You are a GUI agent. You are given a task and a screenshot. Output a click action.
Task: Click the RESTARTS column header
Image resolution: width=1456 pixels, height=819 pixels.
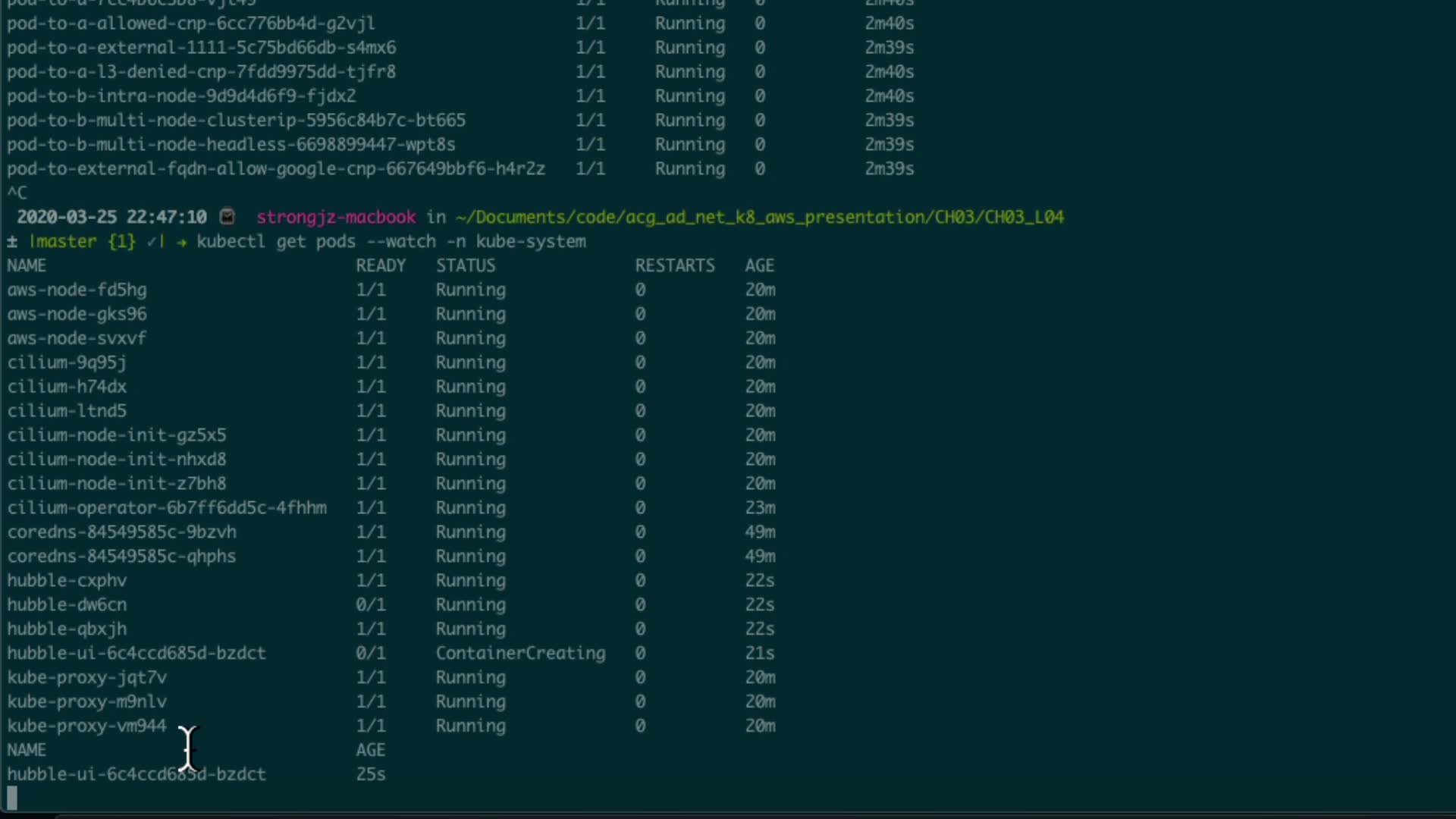click(x=674, y=265)
